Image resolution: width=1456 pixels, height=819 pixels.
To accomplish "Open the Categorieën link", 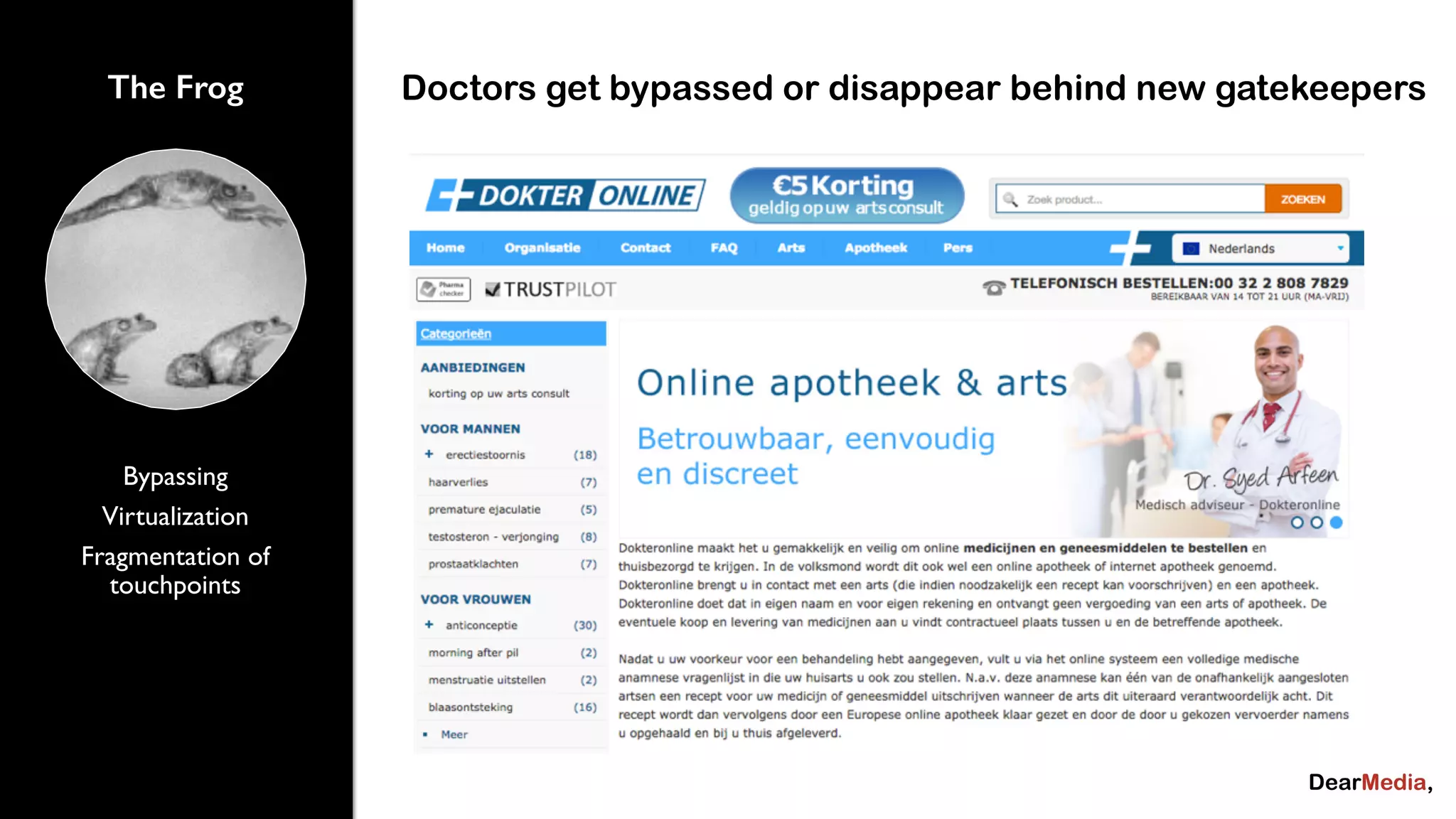I will (x=456, y=334).
